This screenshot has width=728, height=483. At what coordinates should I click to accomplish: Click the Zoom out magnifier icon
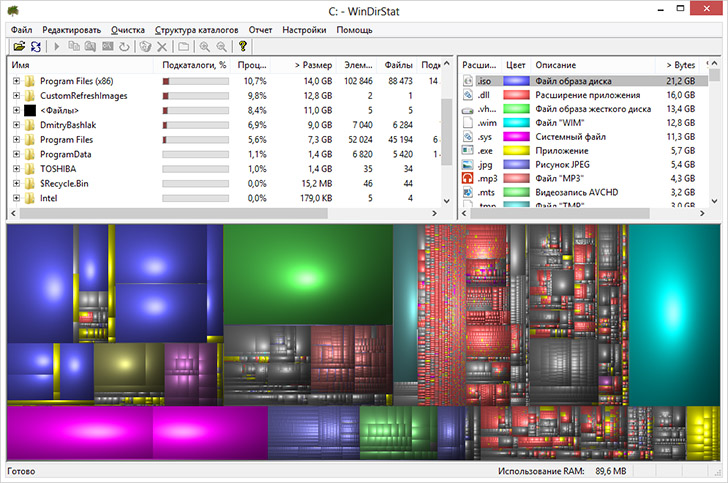(x=221, y=47)
